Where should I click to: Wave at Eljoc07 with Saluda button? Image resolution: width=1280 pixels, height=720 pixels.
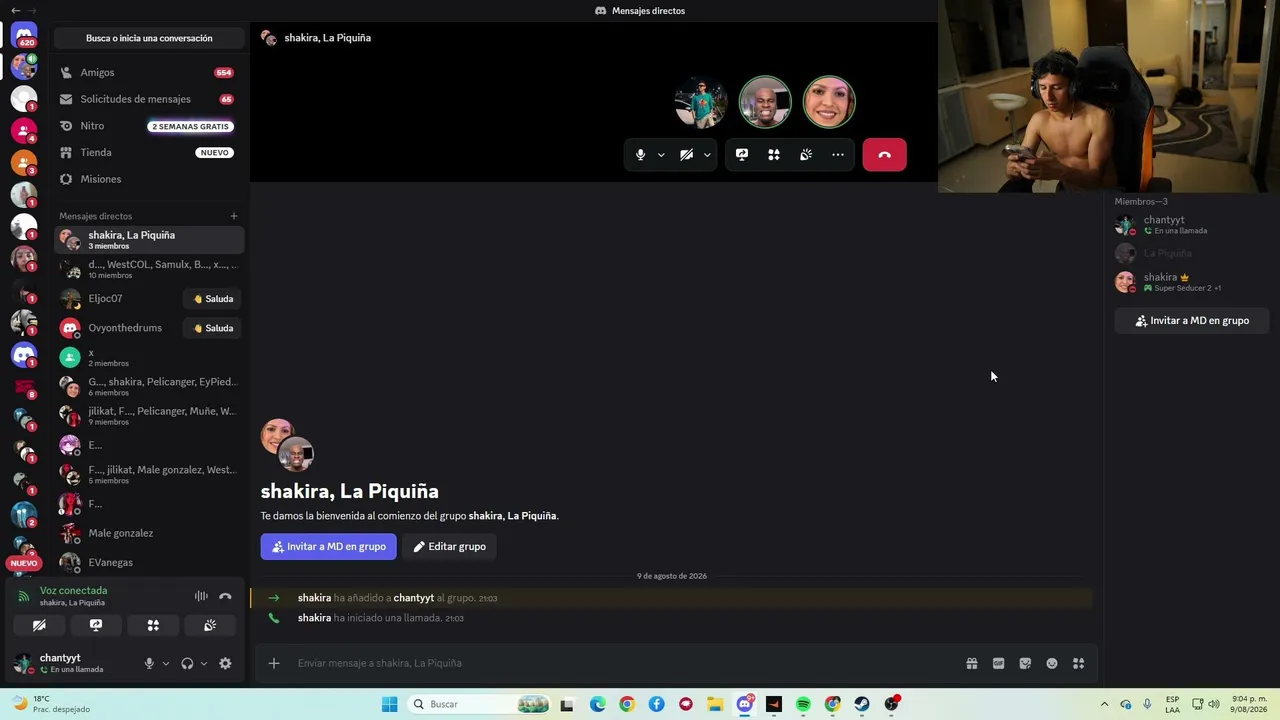[212, 299]
